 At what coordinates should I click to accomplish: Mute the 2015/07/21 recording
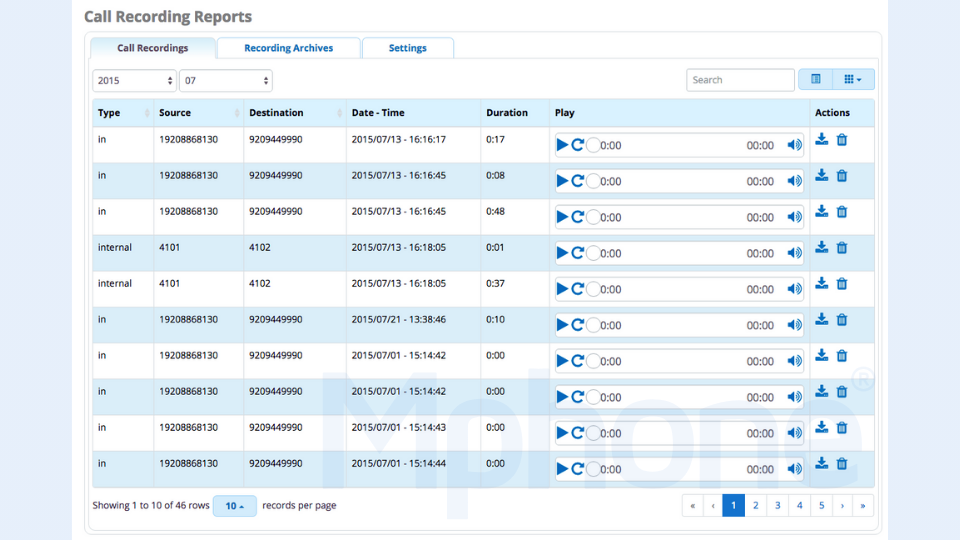point(794,325)
